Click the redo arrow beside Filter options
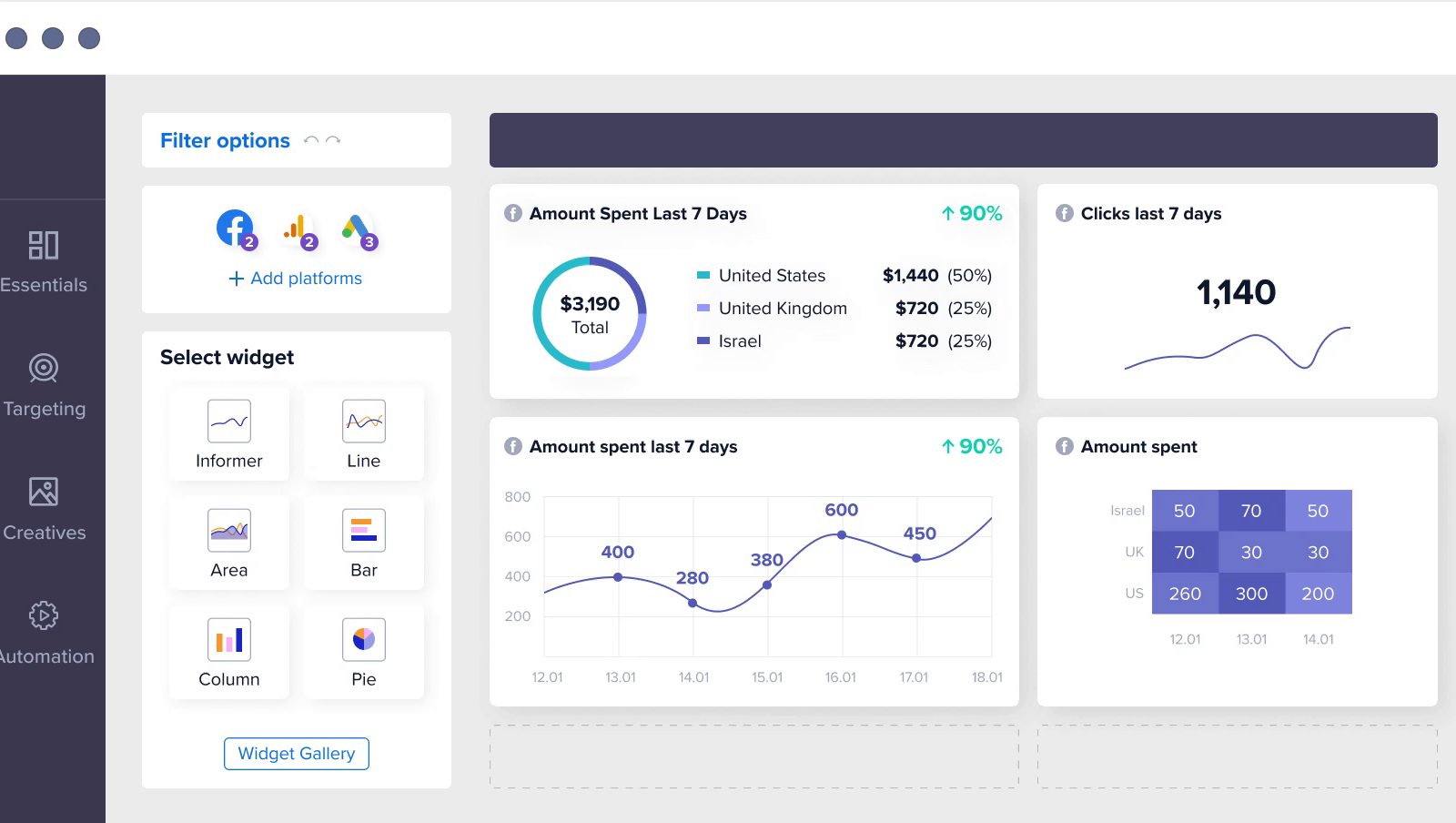Screen dimensions: 1456x823 333,140
